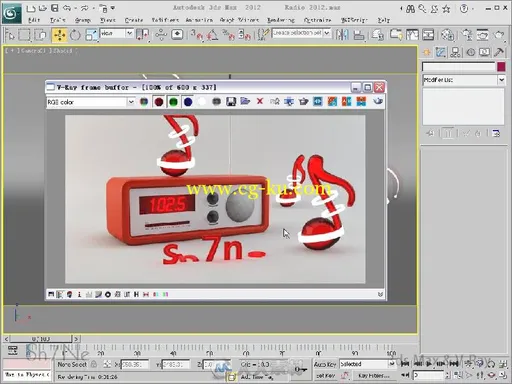Screen dimensions: 512x384
Task: Toggle monochromatic mode gray circle in frame buffer
Action: (x=216, y=101)
